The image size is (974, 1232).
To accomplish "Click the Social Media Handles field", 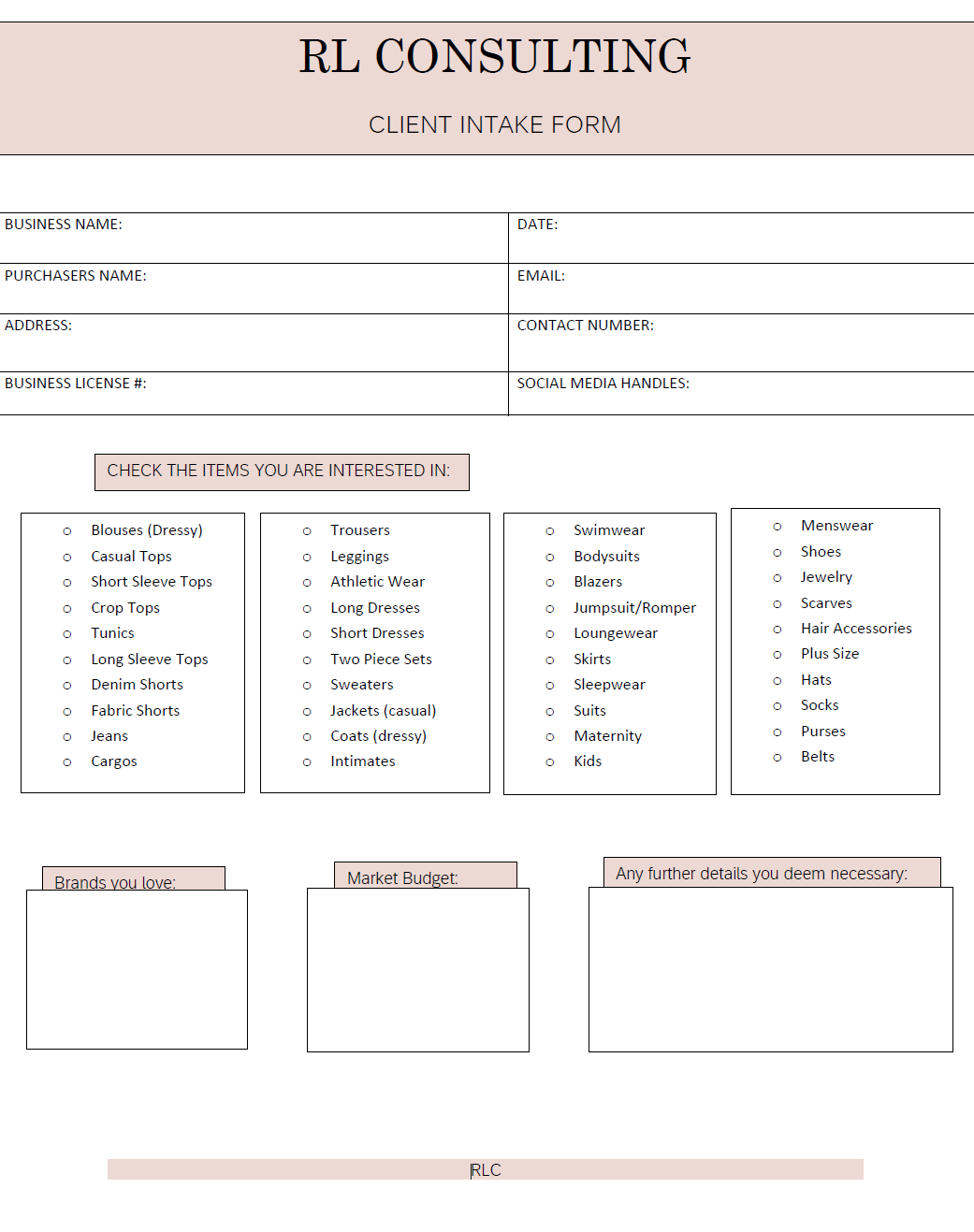I will click(x=741, y=394).
